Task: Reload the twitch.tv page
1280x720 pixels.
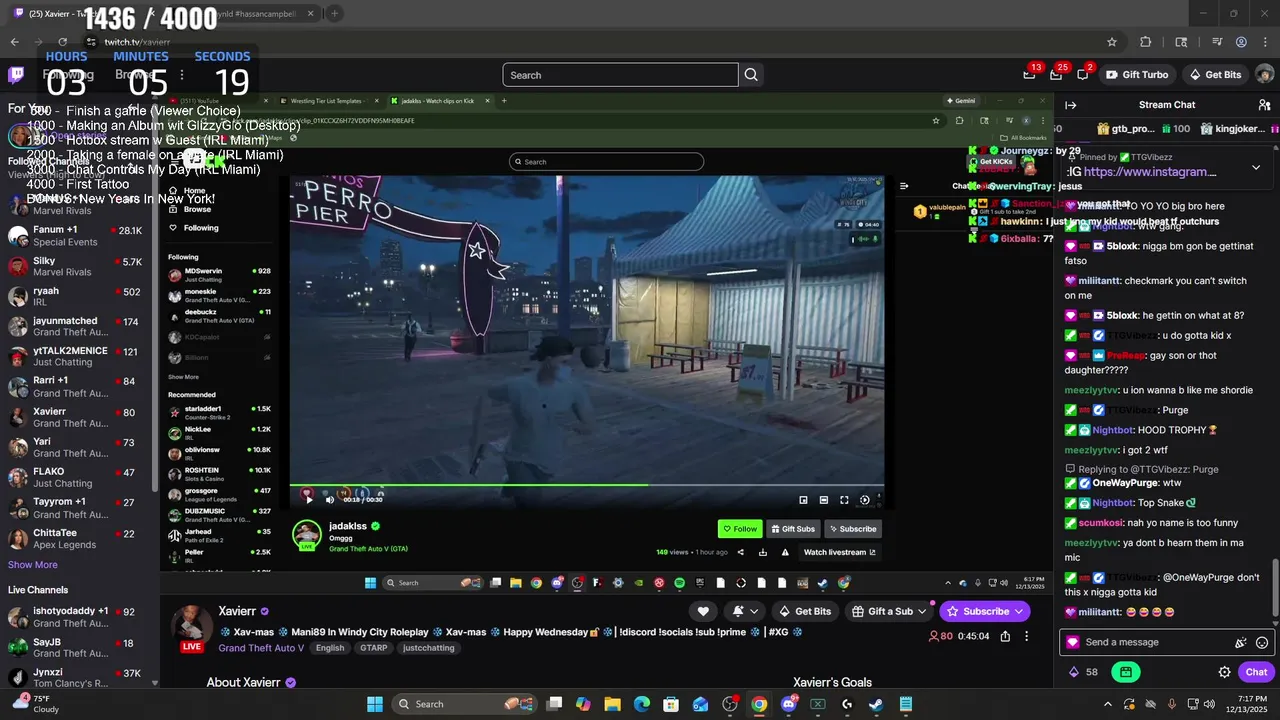Action: click(63, 42)
